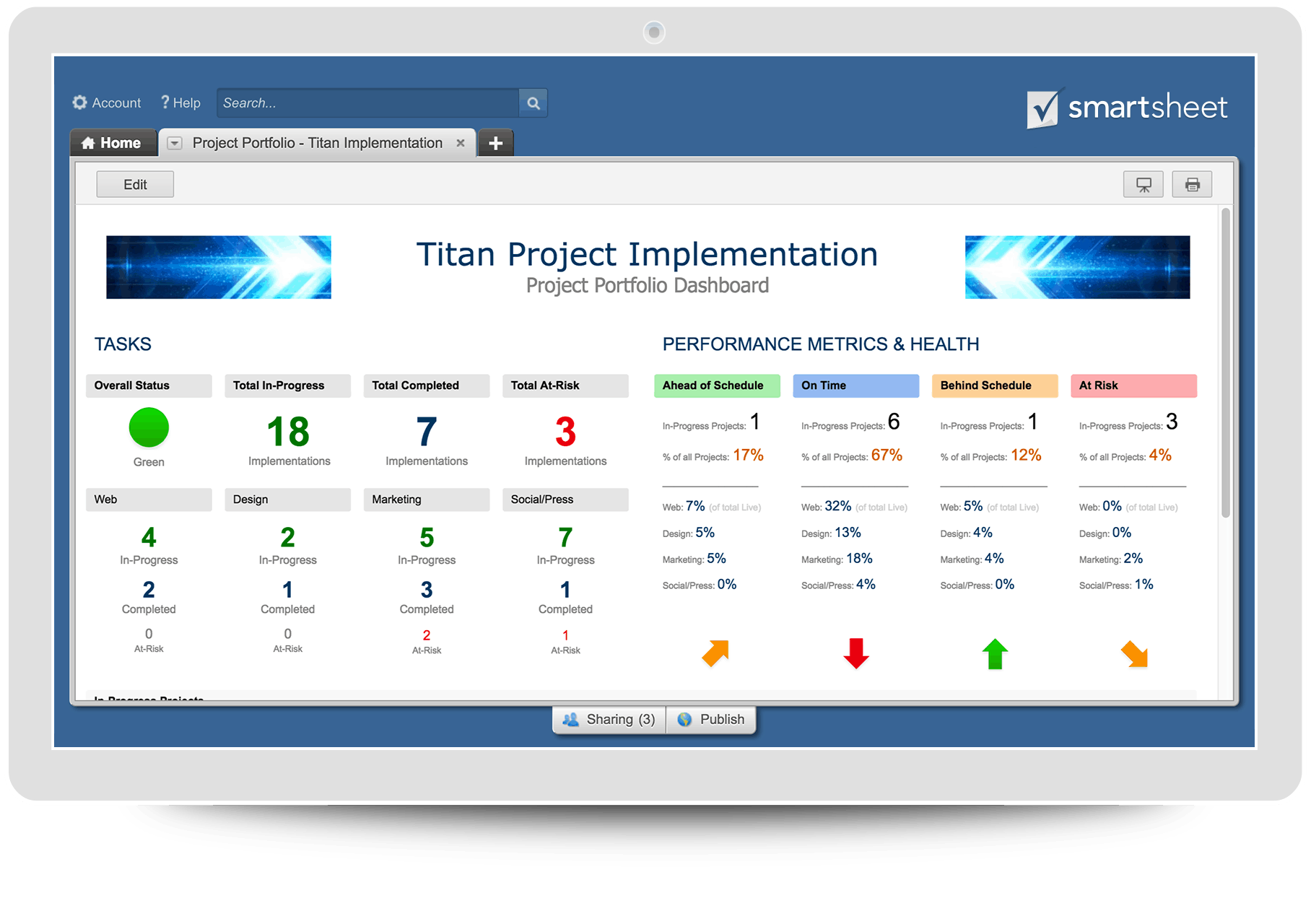Click the Edit button
1311x924 pixels.
(x=135, y=184)
